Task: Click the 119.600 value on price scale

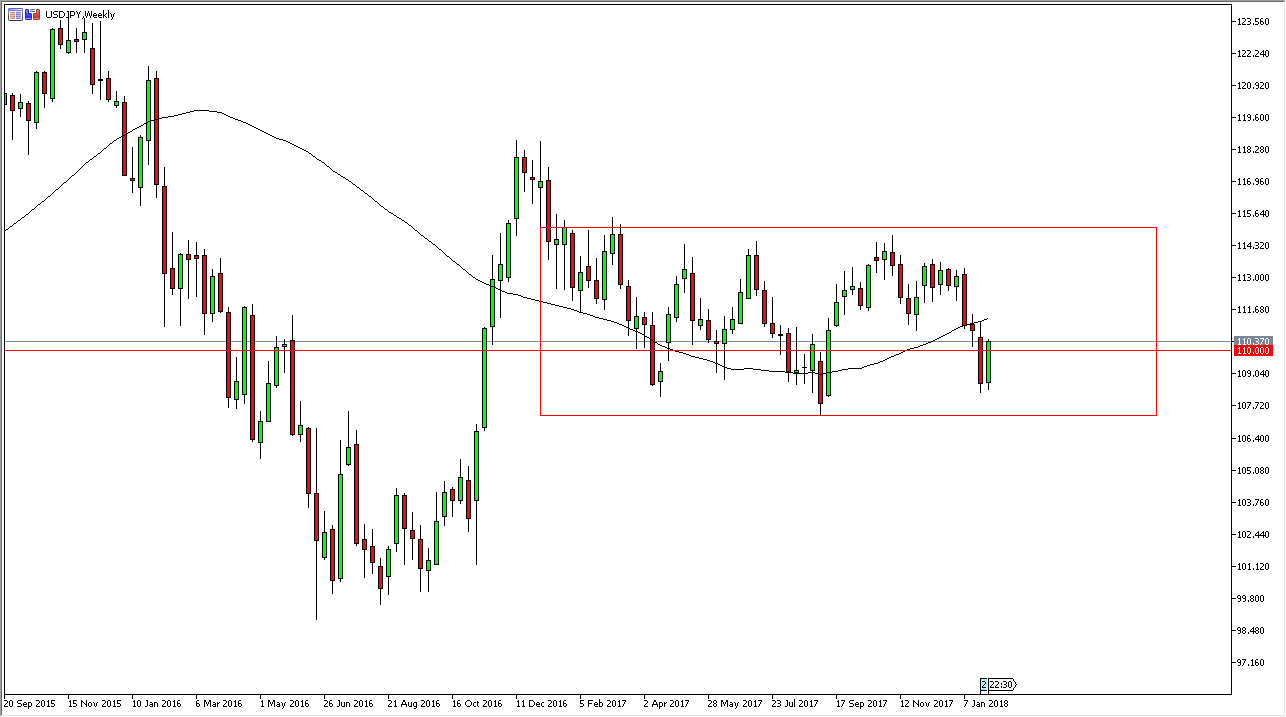Action: click(x=1253, y=118)
